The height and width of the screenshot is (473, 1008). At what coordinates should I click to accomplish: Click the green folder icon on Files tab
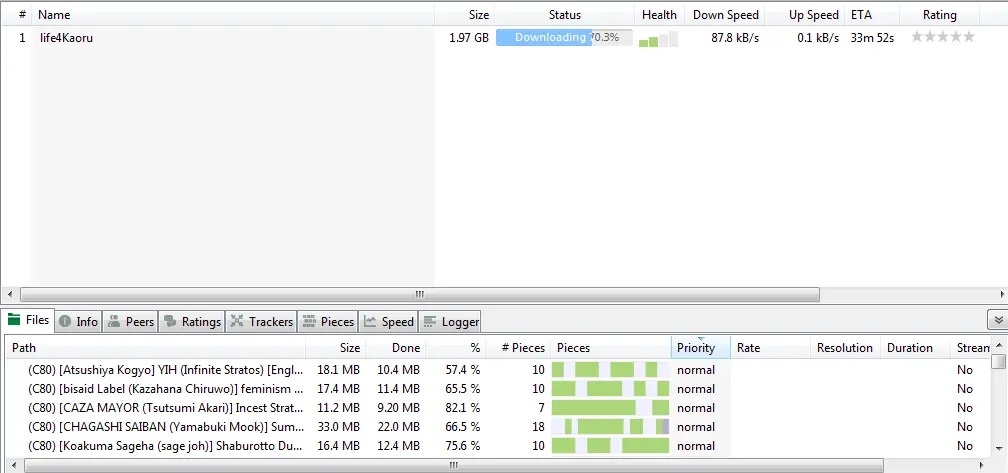(14, 319)
